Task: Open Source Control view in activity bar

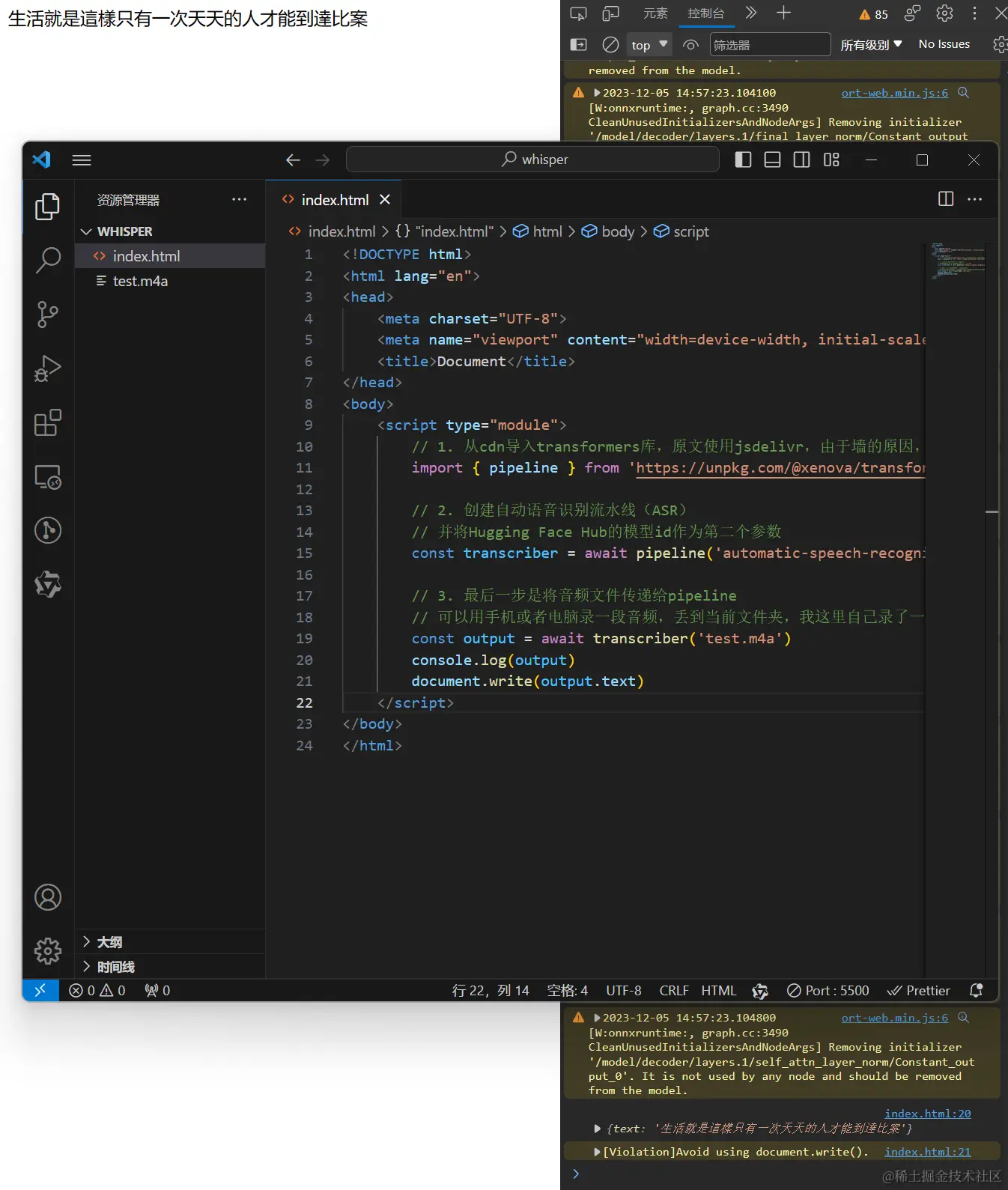Action: [48, 314]
